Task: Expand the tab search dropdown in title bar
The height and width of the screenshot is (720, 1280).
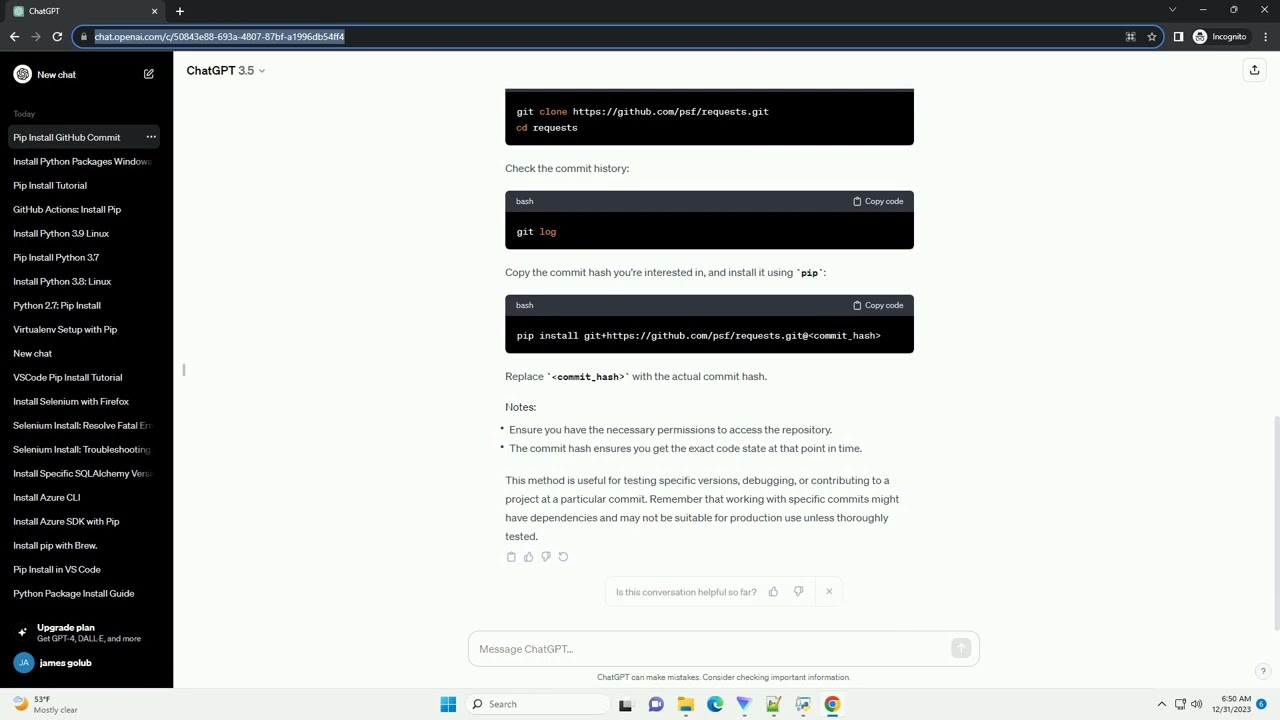Action: tap(1172, 10)
